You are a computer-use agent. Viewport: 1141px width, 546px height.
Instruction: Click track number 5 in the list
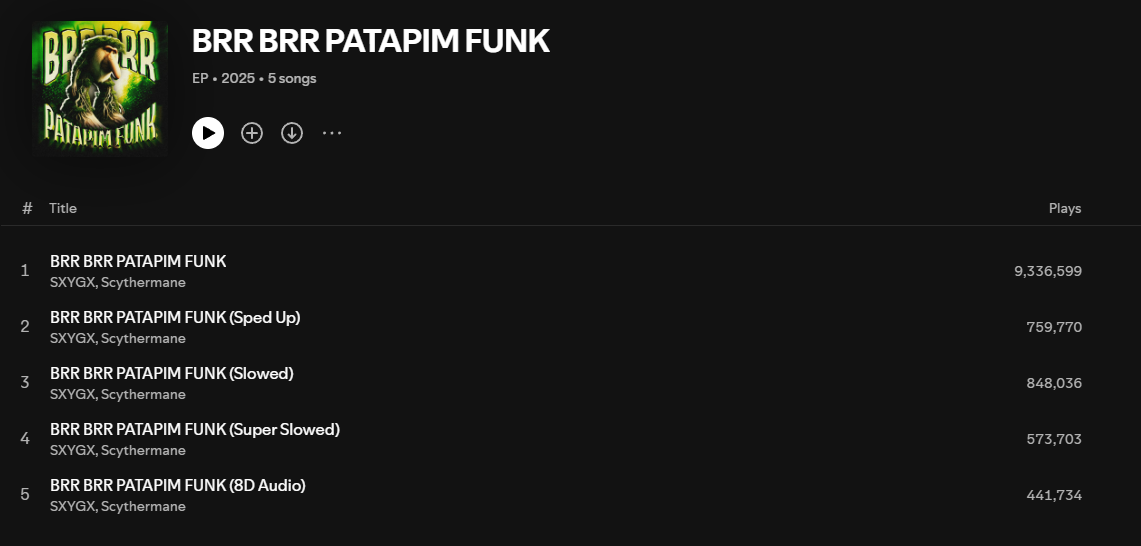(x=25, y=494)
